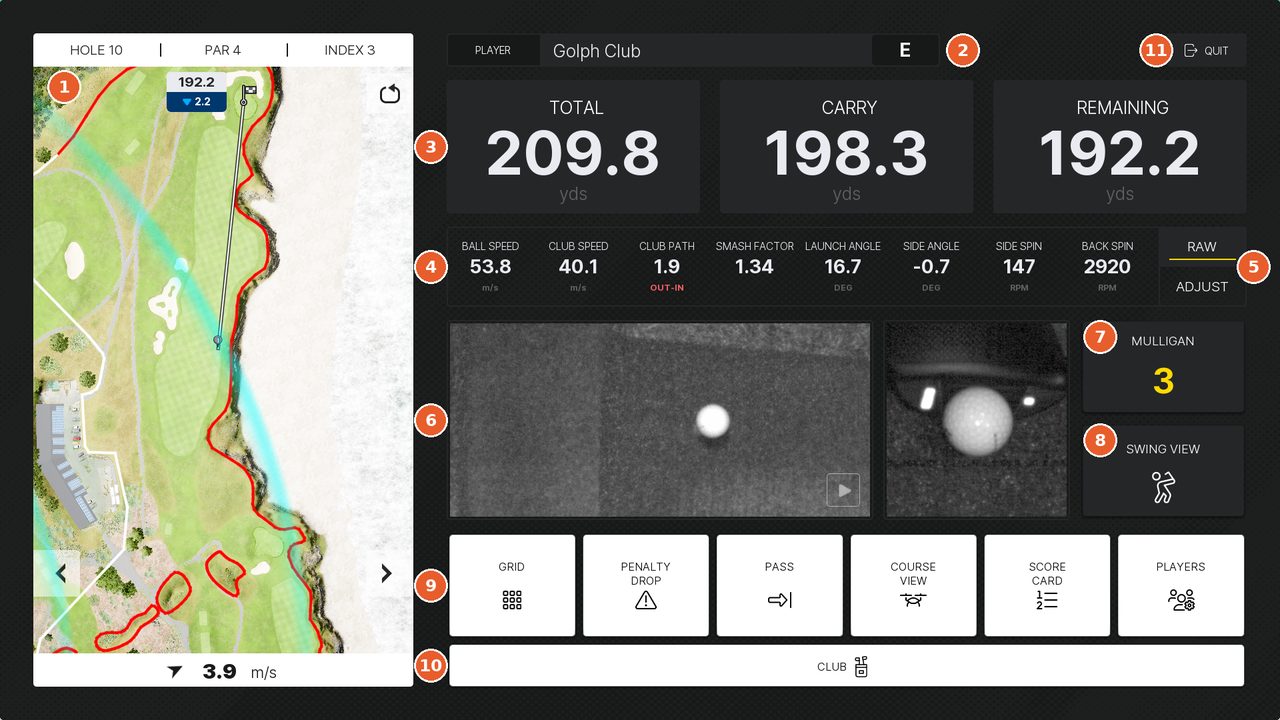This screenshot has width=1280, height=720.
Task: Click the HOLE 10 label
Action: tap(96, 50)
